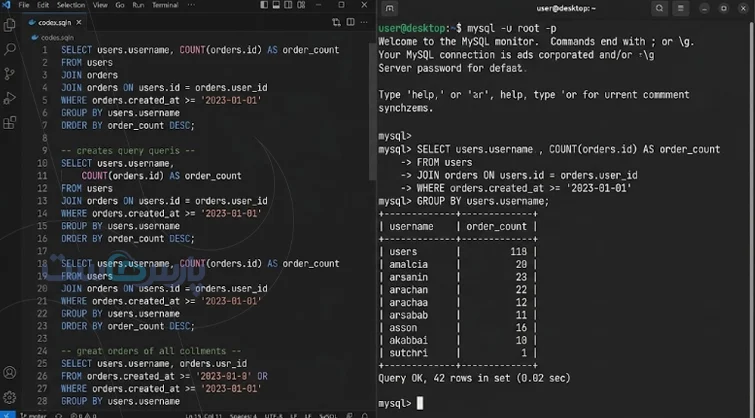Click the 'username' column header in the terminal
Screen dimensions: 755x418
pos(411,226)
